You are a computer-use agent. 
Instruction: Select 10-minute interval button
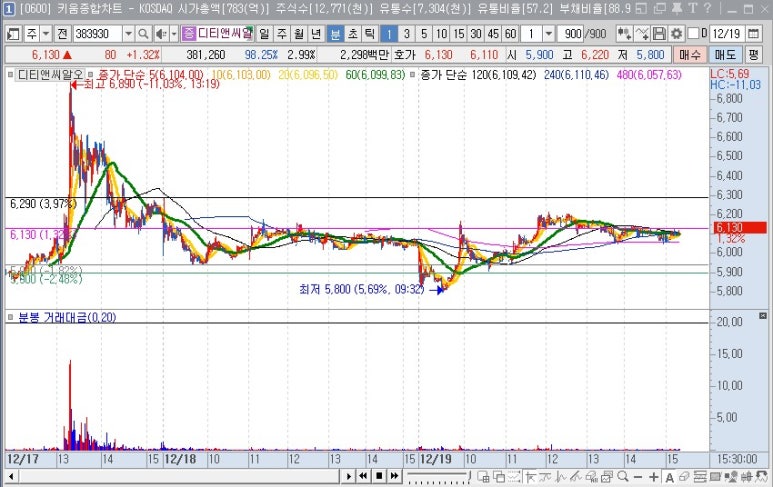[441, 34]
